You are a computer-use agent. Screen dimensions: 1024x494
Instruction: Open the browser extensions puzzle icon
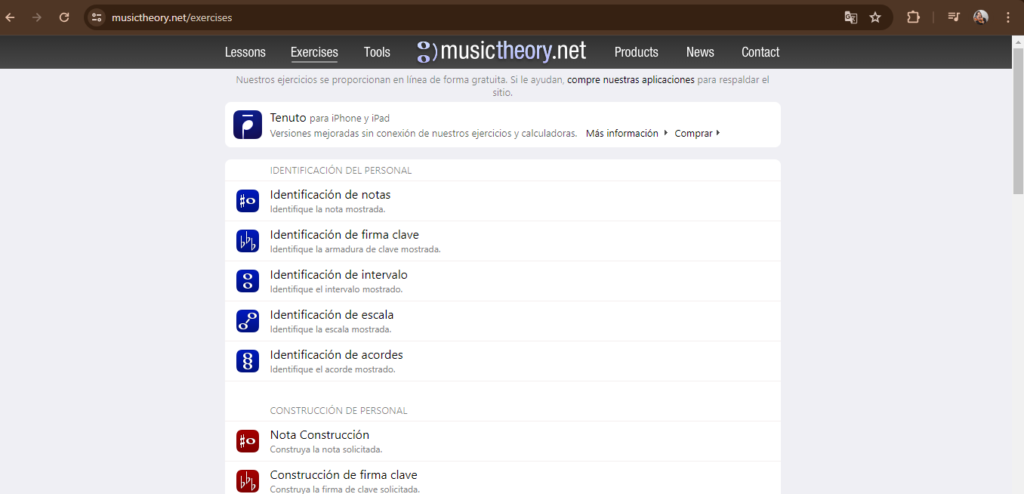coord(913,17)
